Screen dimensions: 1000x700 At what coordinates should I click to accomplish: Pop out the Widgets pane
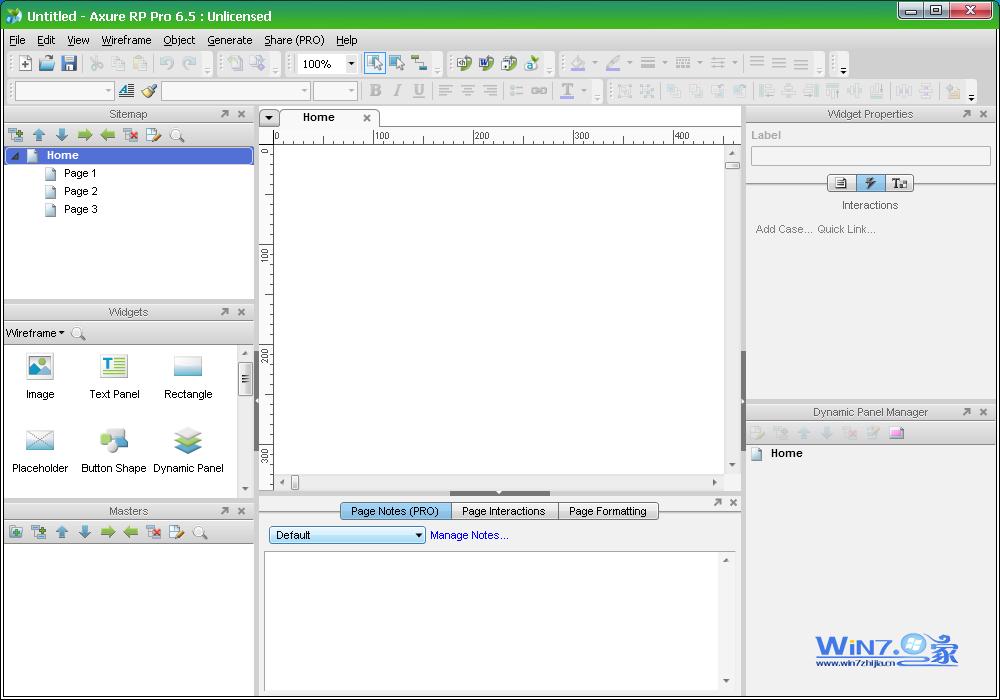click(x=224, y=312)
